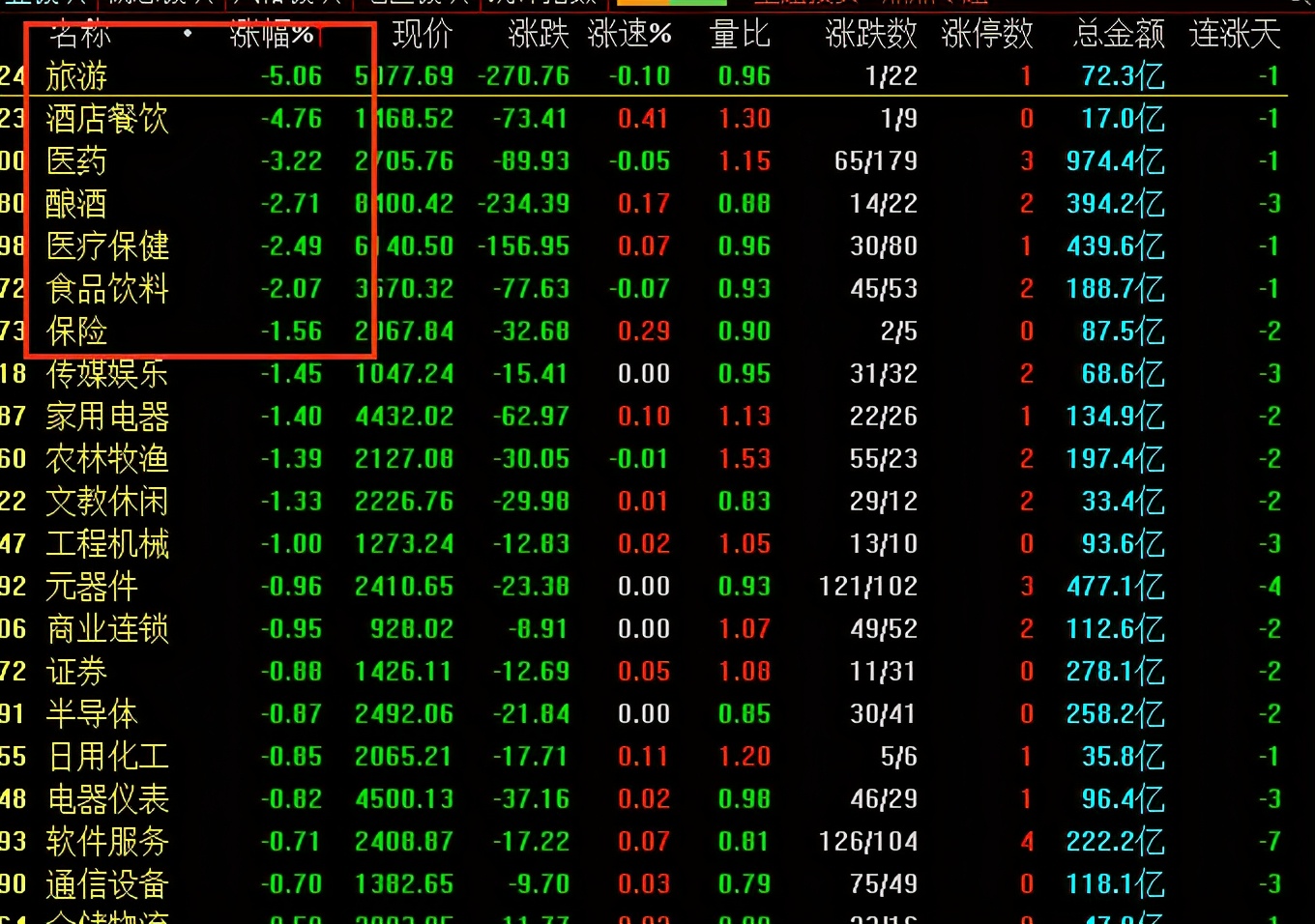
Task: Select the 工程机械 sector row
Action: point(643,543)
